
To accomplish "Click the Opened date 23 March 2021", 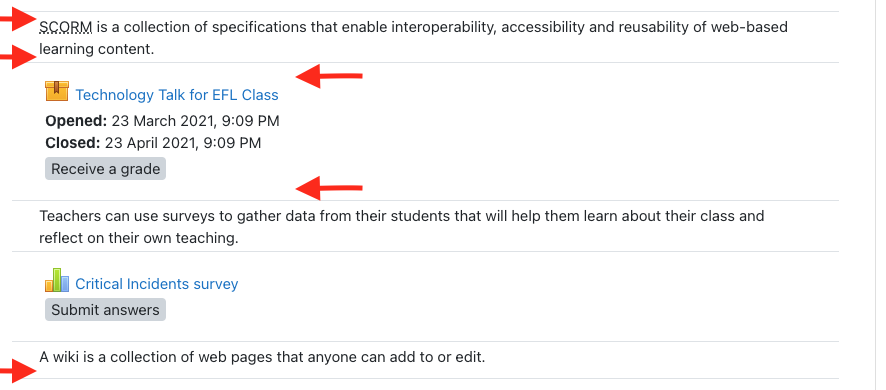I will click(x=196, y=121).
